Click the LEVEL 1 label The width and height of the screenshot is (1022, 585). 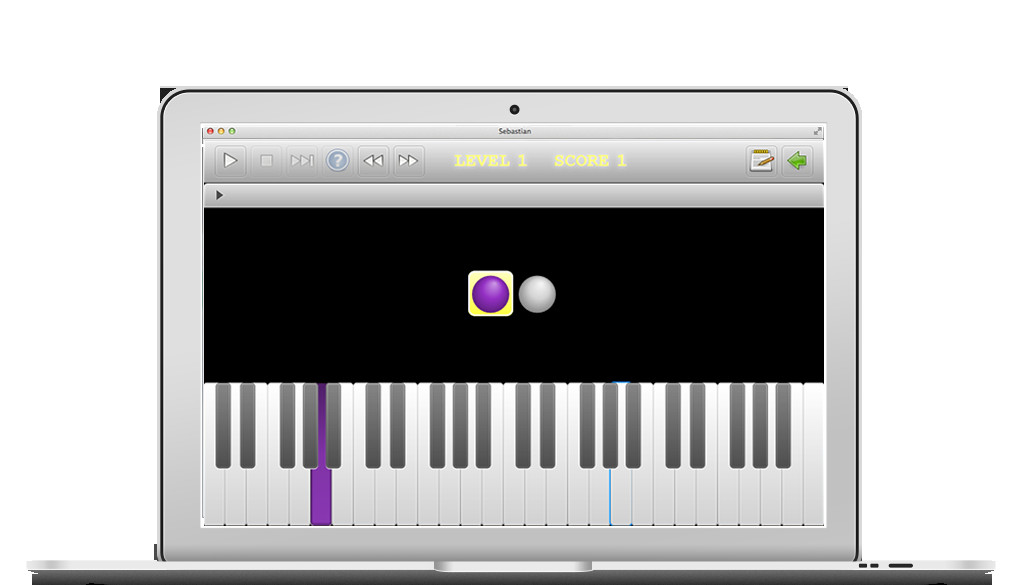click(490, 161)
